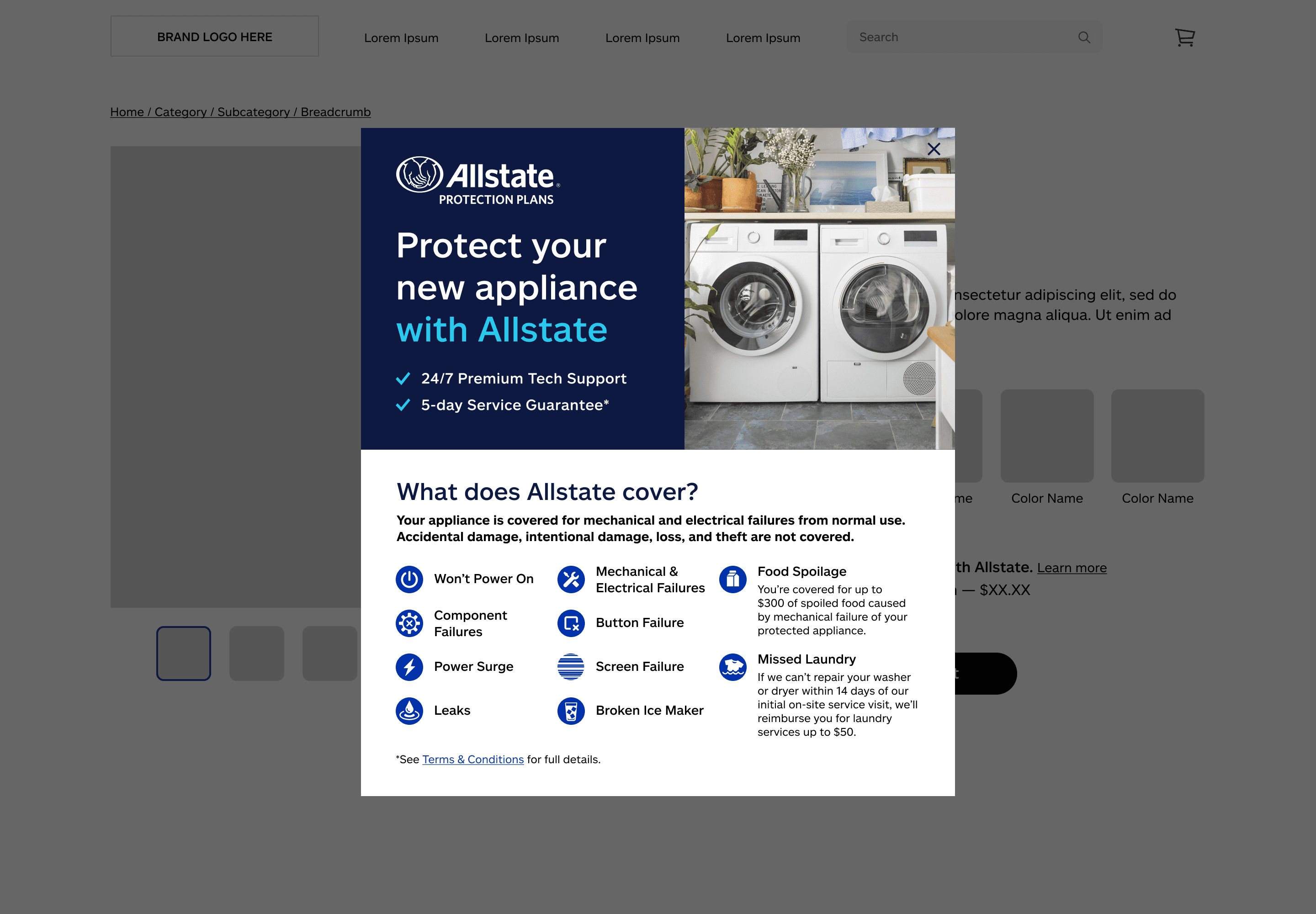The width and height of the screenshot is (1316, 914).
Task: Click the 'Power Surge' label
Action: click(473, 667)
